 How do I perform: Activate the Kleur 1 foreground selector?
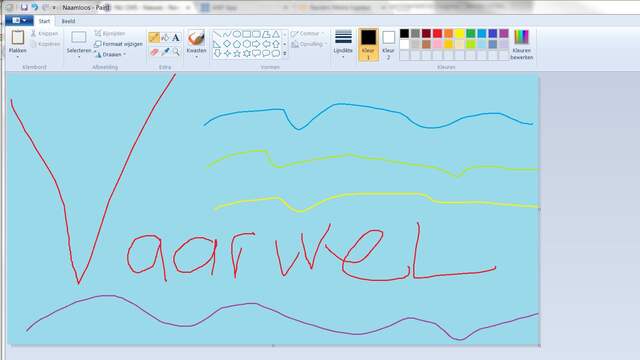coord(368,45)
